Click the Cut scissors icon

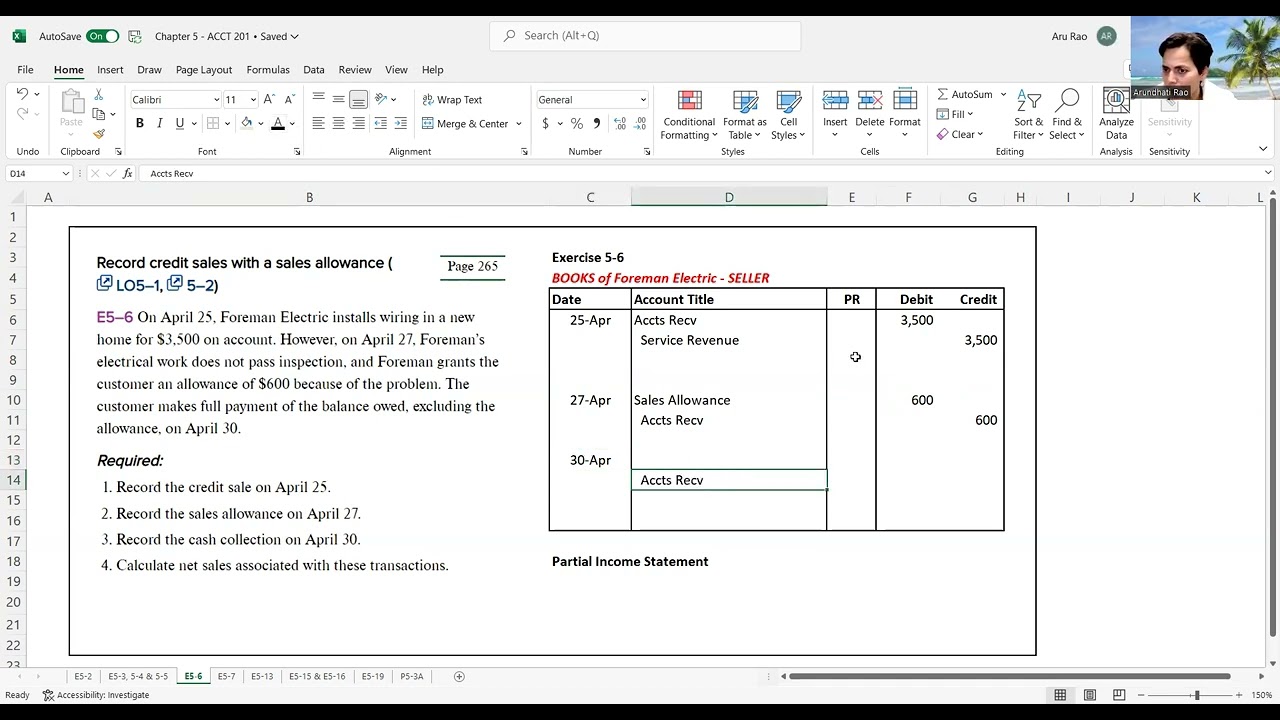tap(98, 94)
